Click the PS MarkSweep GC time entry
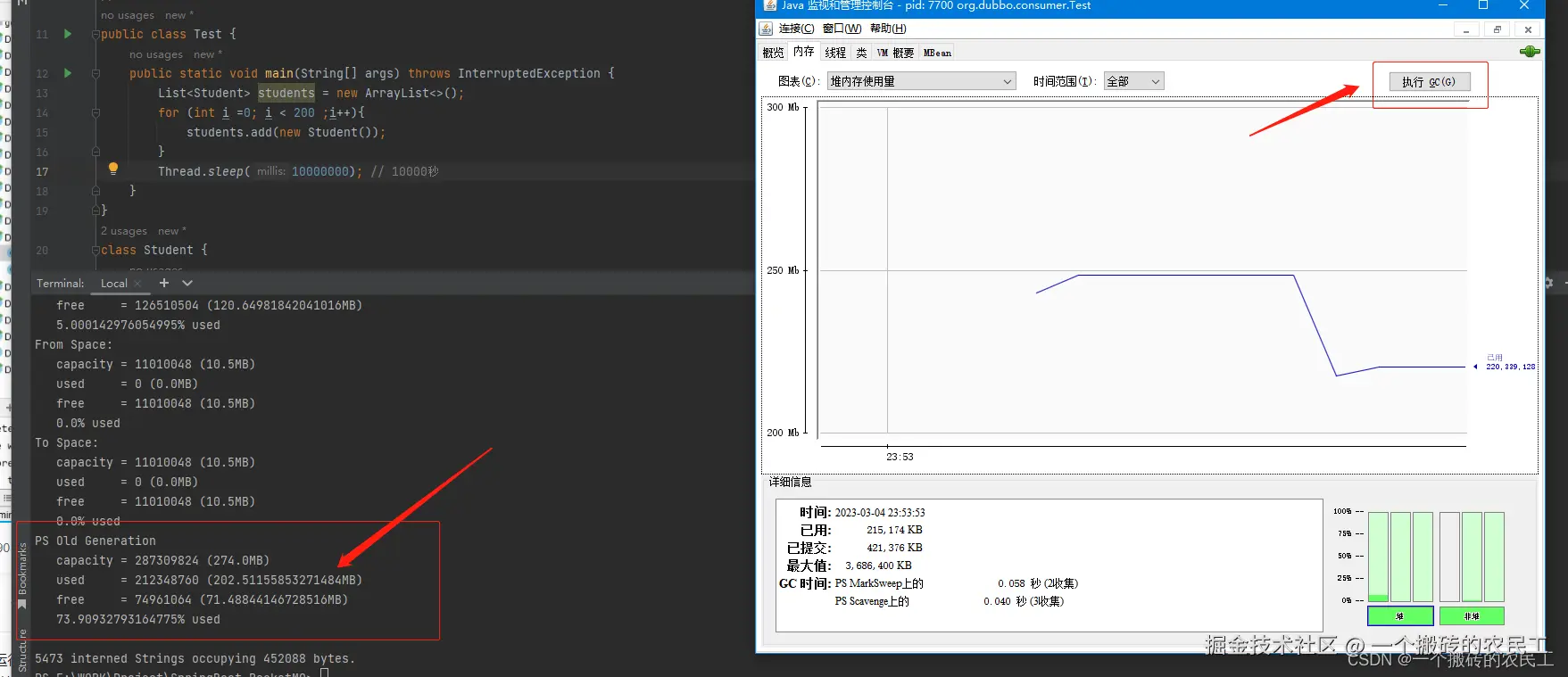This screenshot has height=677, width=1568. [x=957, y=583]
